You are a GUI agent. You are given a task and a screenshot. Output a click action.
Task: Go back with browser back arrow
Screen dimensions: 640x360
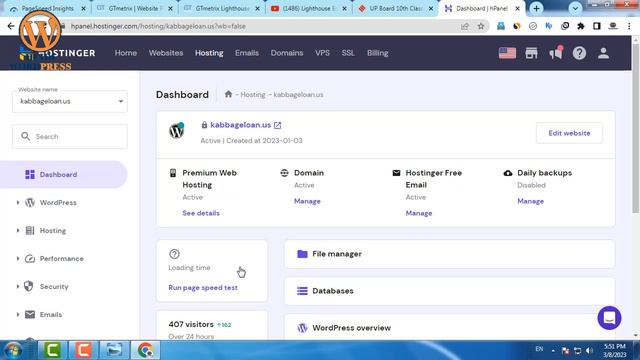11,26
